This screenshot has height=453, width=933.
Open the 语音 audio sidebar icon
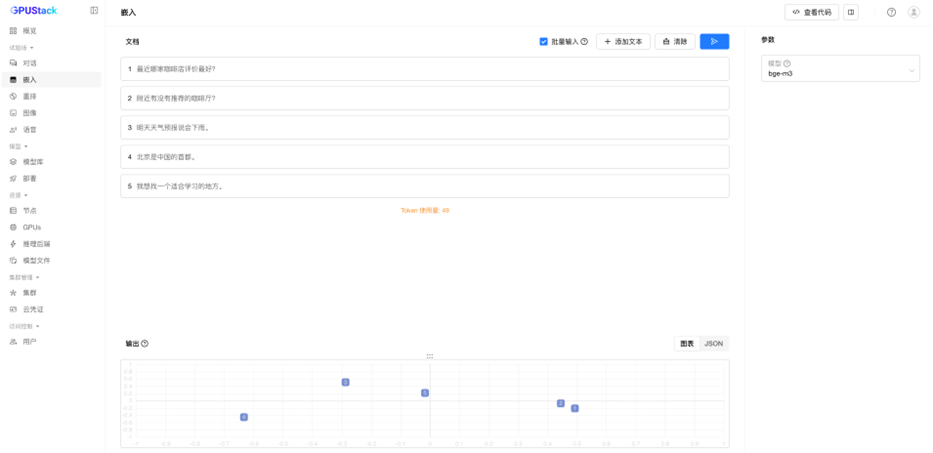click(x=13, y=129)
